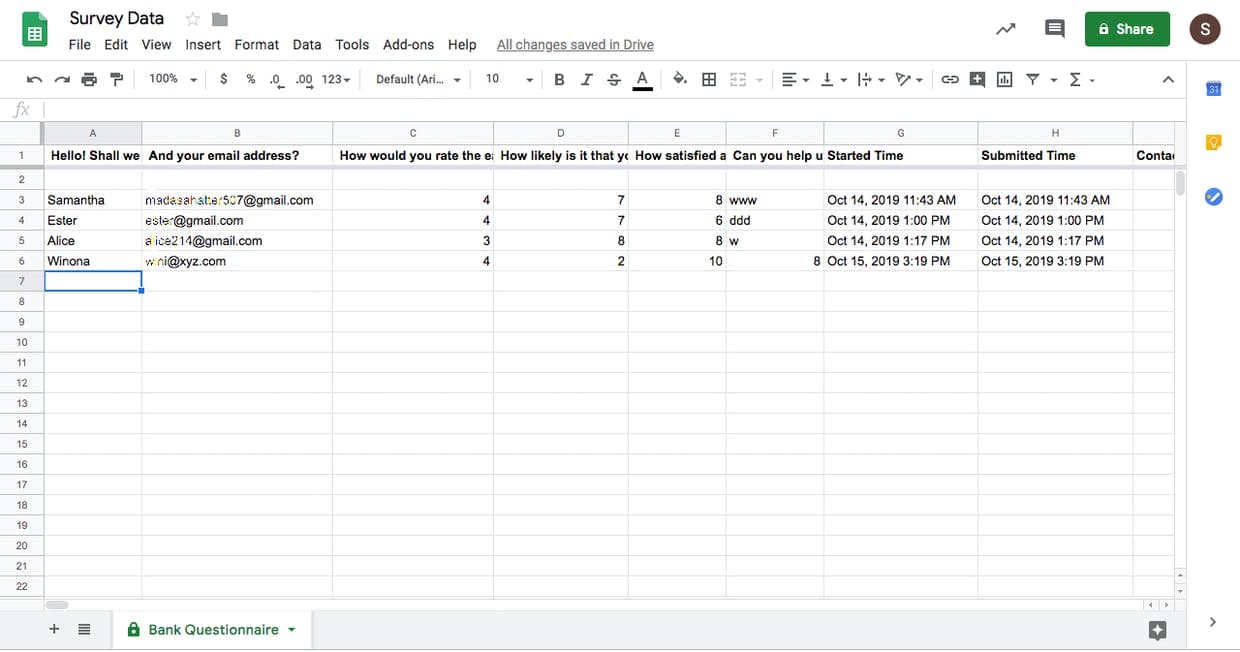Image resolution: width=1240 pixels, height=652 pixels.
Task: Open the Insert chart icon
Action: (x=1004, y=79)
